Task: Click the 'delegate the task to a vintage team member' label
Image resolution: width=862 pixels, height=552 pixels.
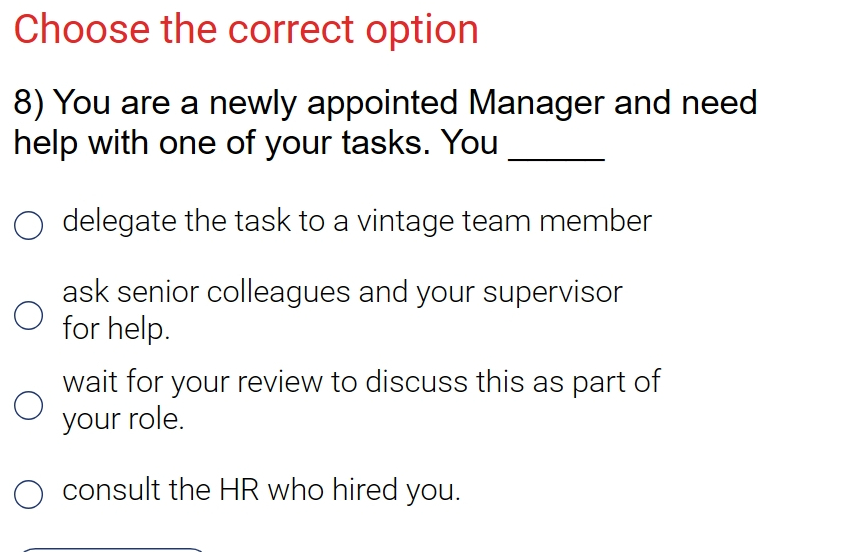Action: coord(357,222)
